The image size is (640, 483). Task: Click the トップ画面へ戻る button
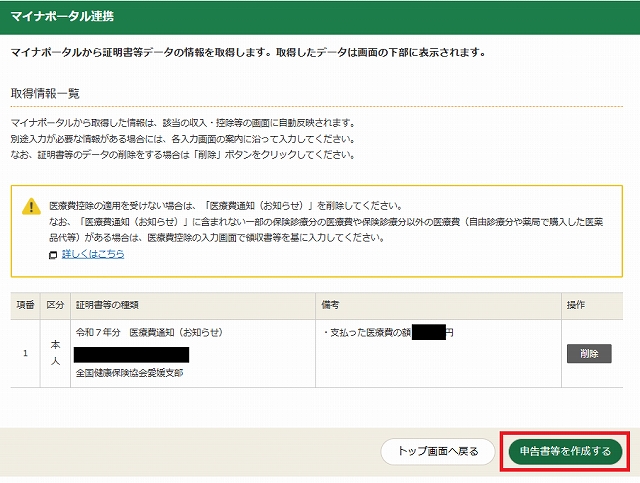coord(438,451)
